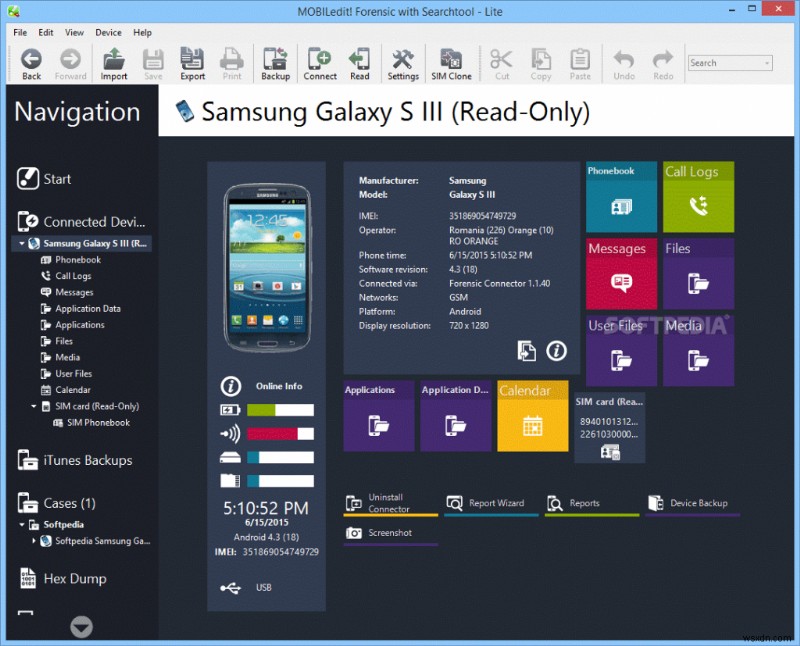Click inside the Search field

point(729,62)
